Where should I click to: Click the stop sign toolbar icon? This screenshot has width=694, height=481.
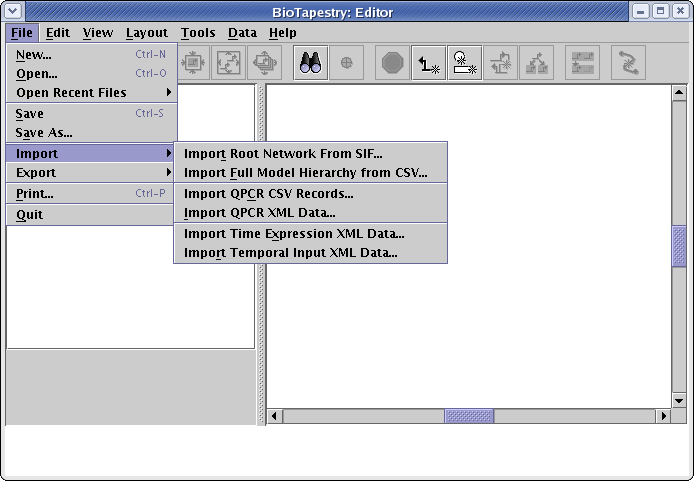click(x=391, y=63)
